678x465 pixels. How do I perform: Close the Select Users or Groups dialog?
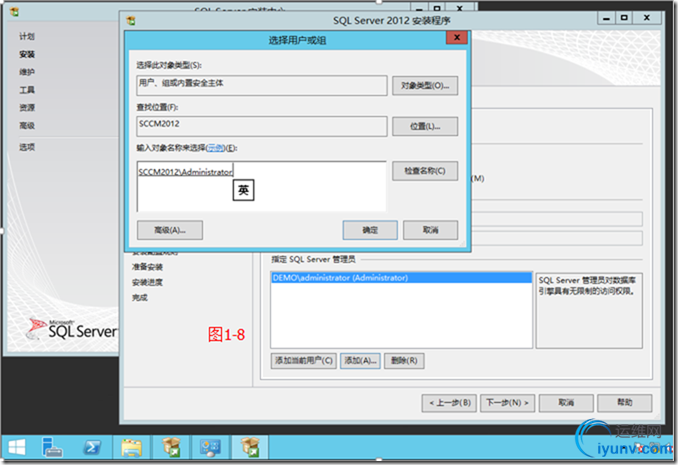pos(457,38)
